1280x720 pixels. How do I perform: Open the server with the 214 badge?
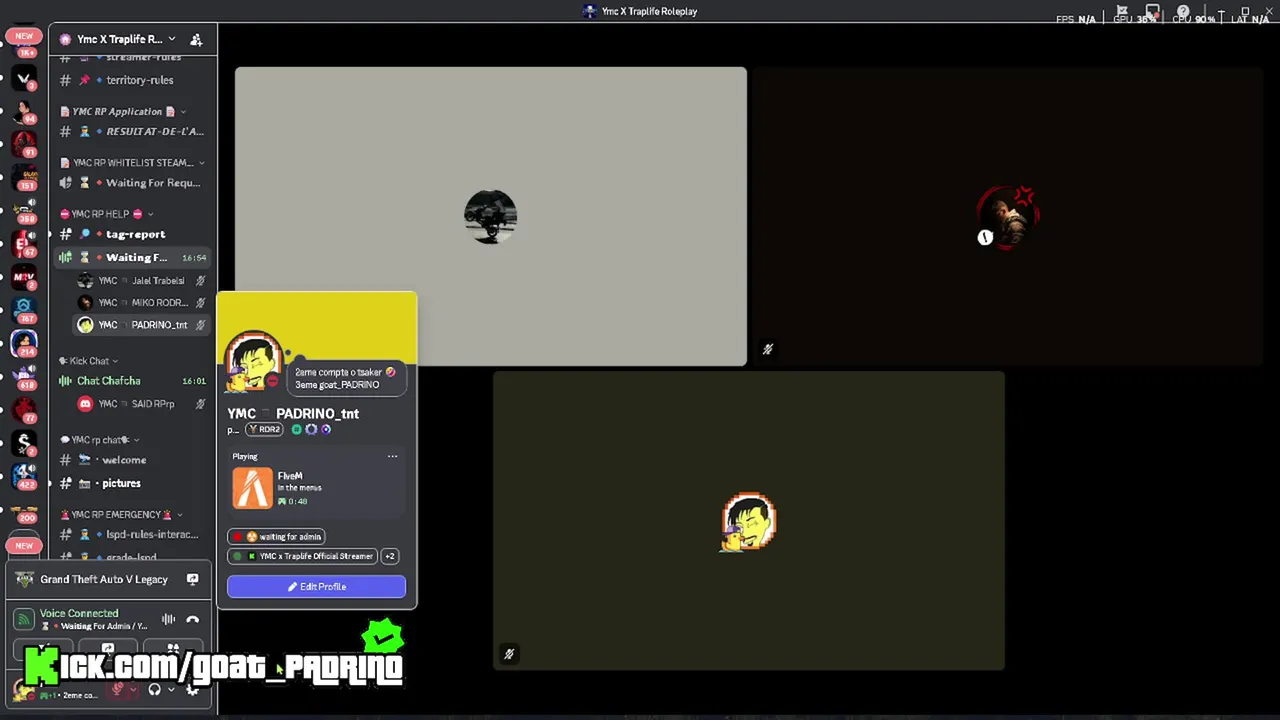point(24,344)
